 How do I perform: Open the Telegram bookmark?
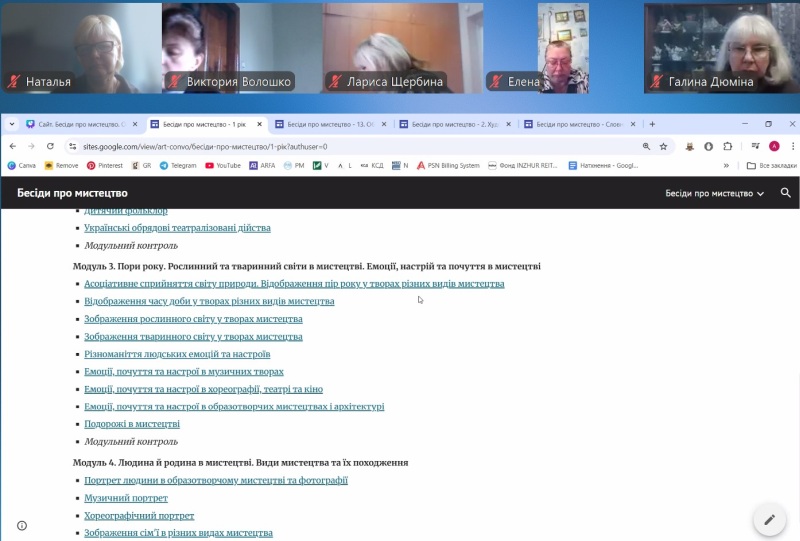(177, 165)
